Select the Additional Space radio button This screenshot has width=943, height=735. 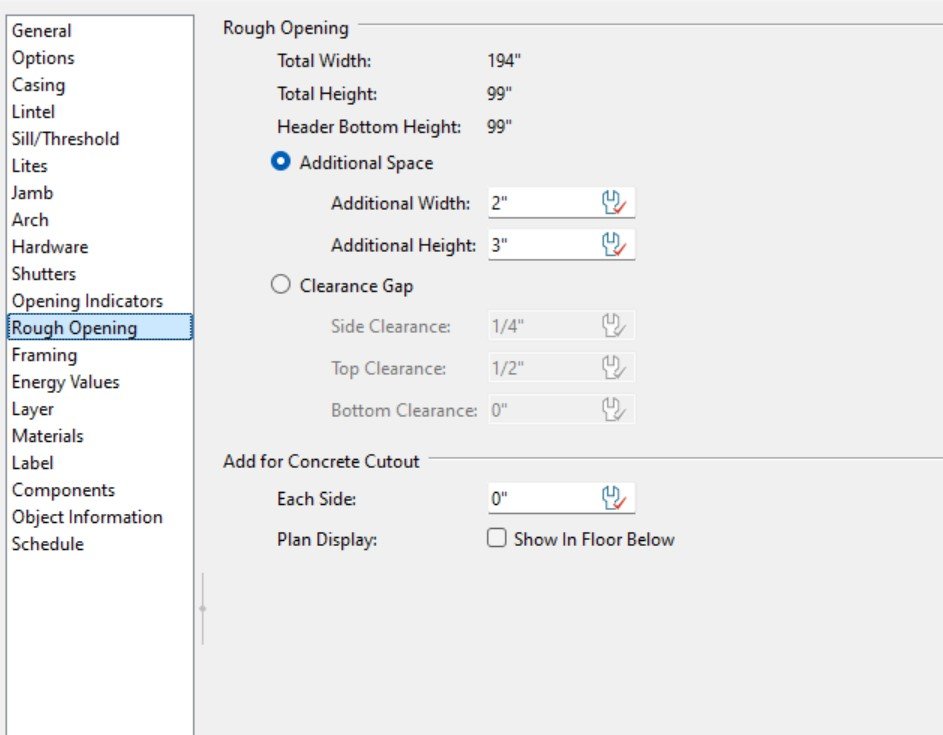click(x=281, y=162)
